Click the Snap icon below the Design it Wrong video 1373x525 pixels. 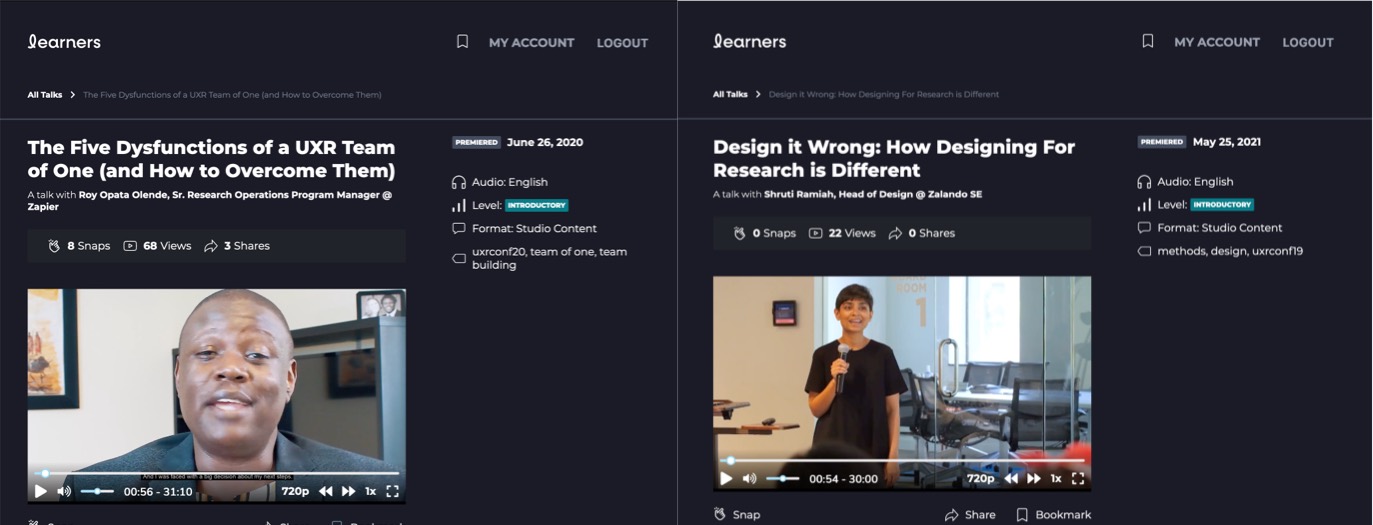pyautogui.click(x=720, y=515)
